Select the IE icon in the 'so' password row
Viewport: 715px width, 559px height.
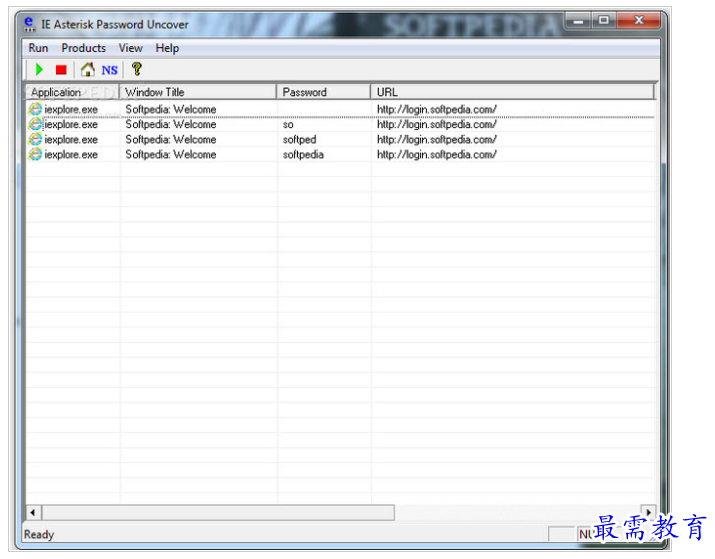coord(35,124)
